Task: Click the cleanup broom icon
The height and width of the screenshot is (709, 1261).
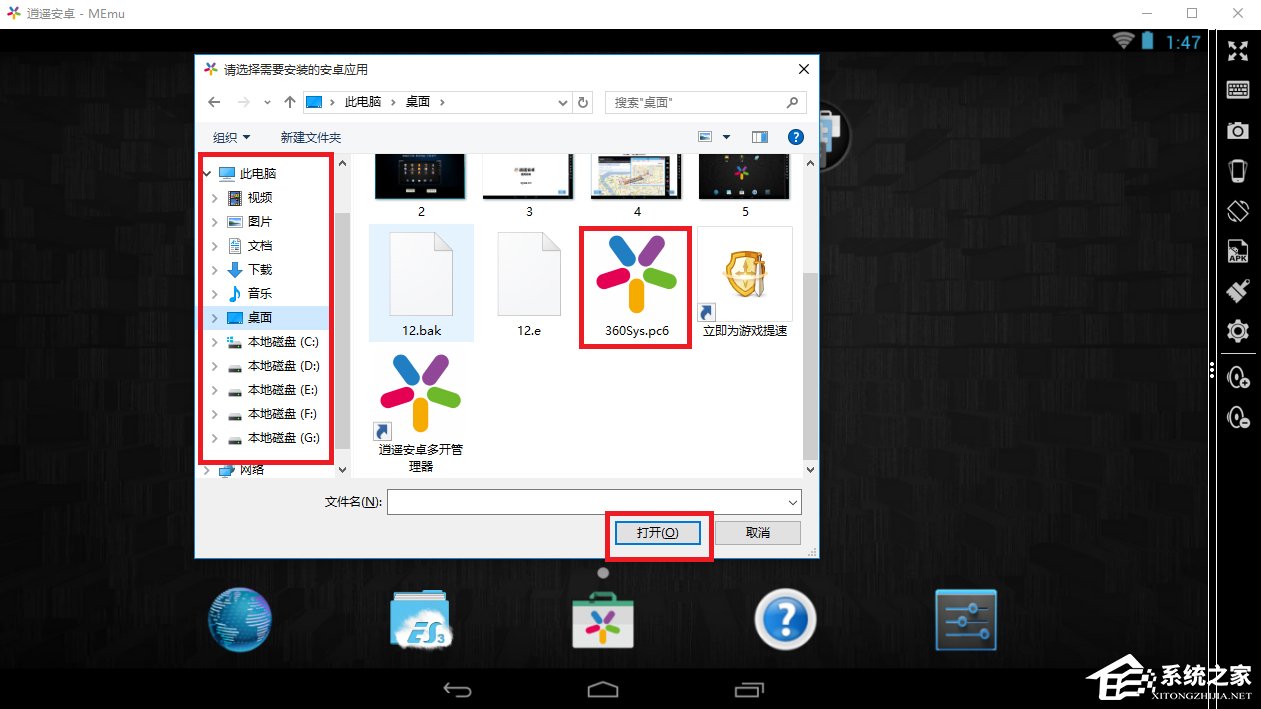Action: [x=1238, y=291]
